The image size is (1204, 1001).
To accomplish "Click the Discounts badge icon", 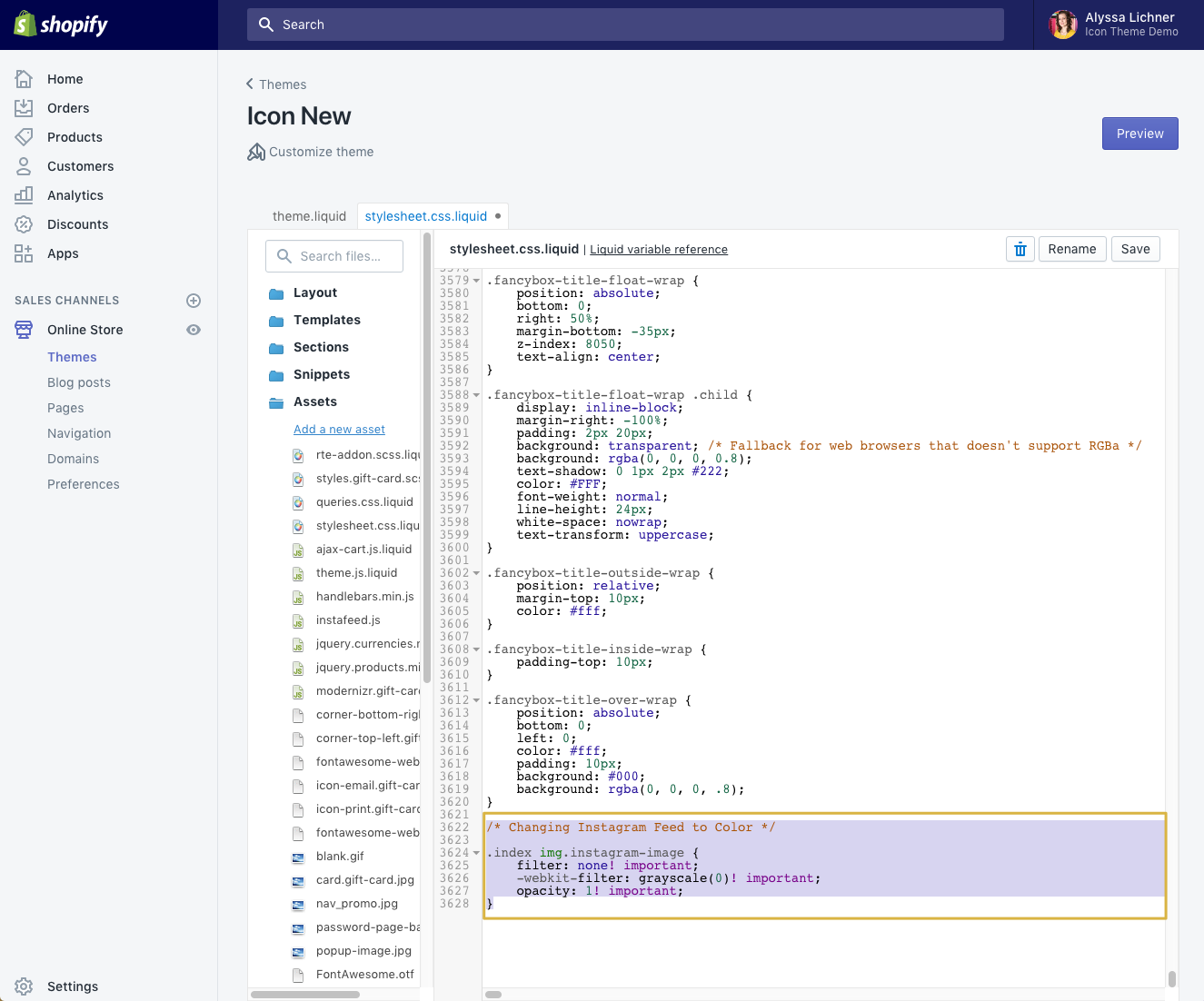I will click(x=24, y=224).
